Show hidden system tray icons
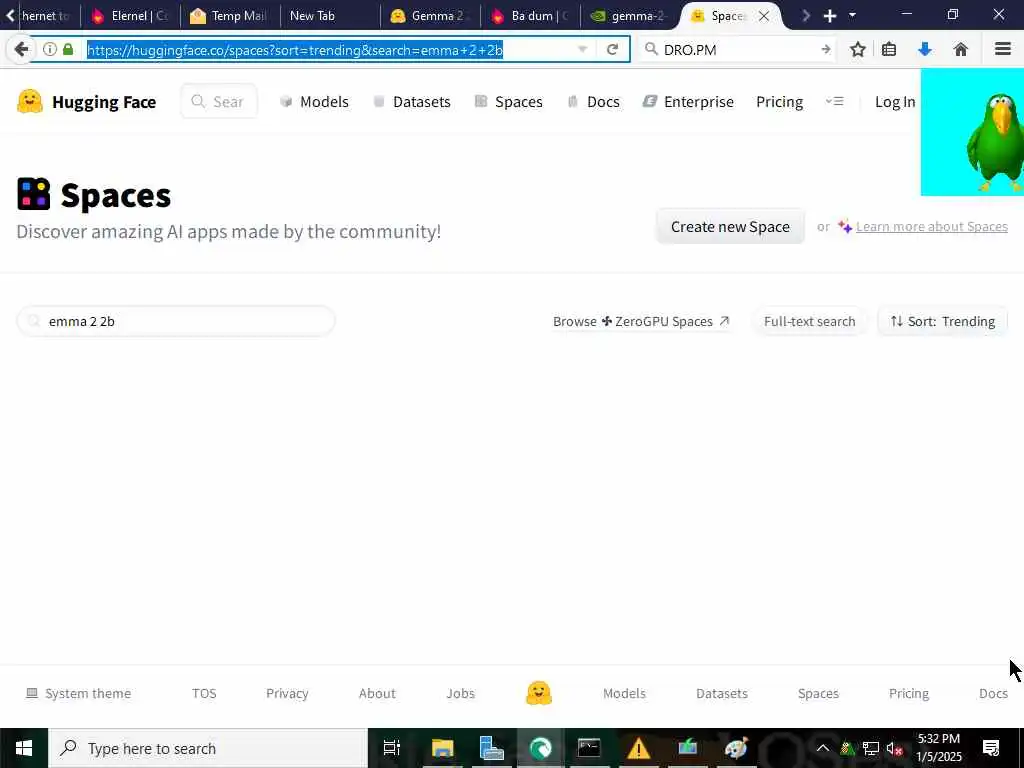This screenshot has width=1024, height=768. [x=823, y=748]
